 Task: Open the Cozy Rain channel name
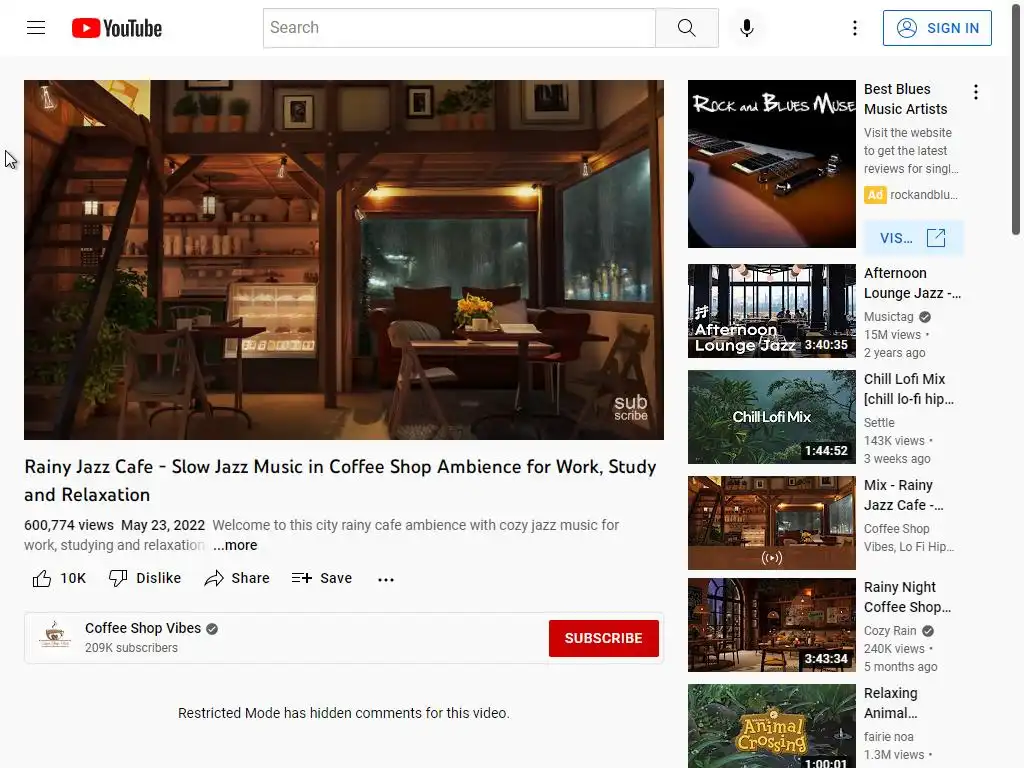889,631
